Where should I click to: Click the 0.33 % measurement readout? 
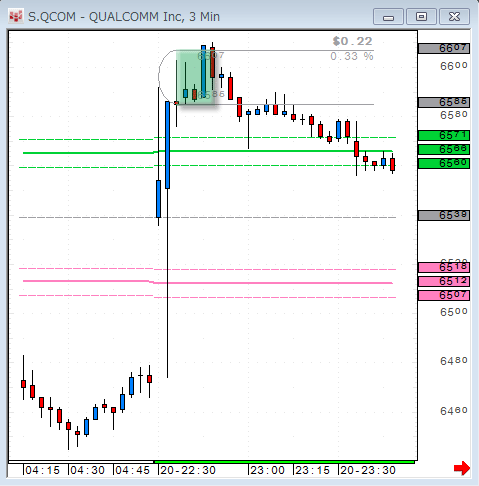tap(352, 56)
